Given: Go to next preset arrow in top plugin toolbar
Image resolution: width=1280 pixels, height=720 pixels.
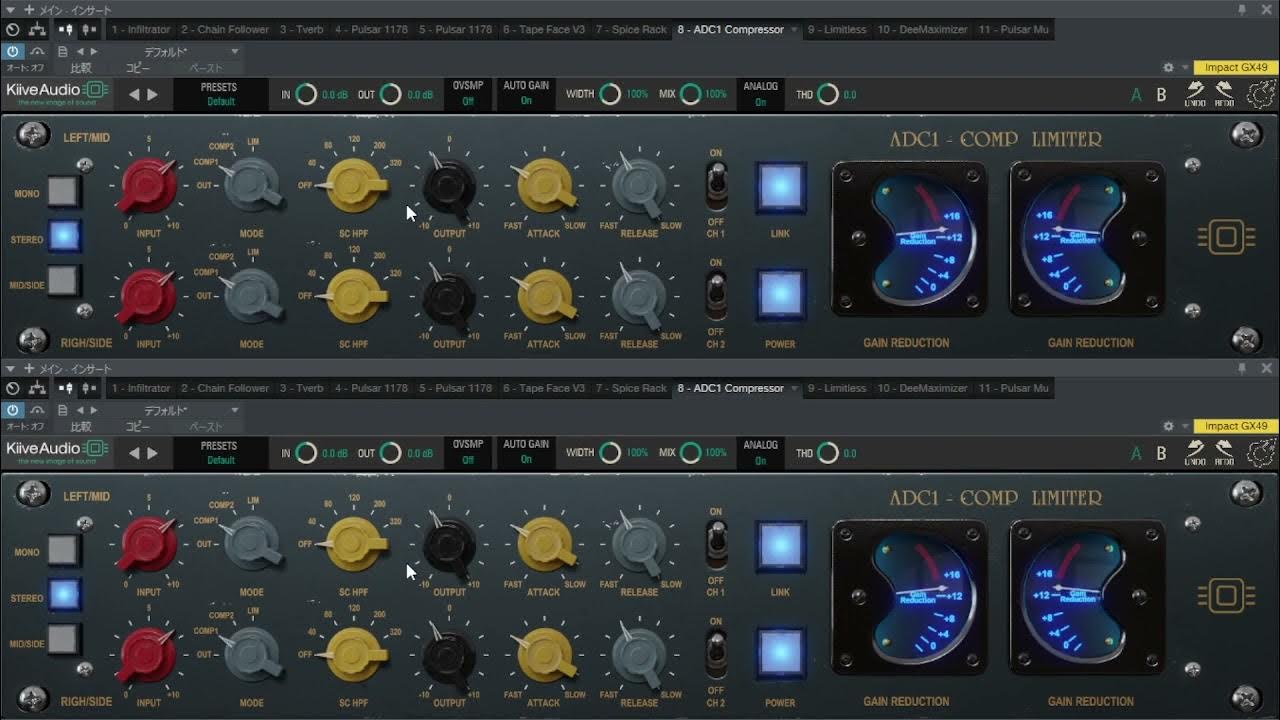Looking at the screenshot, I should 153,95.
